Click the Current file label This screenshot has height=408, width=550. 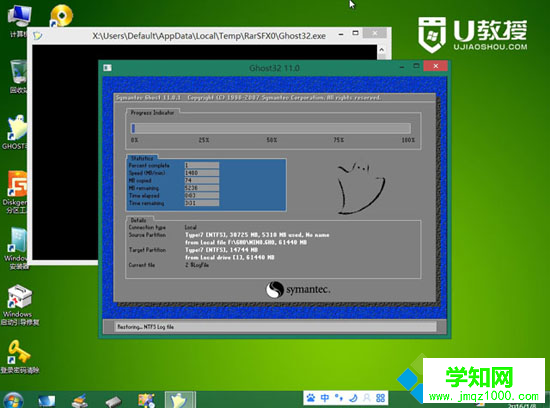pyautogui.click(x=142, y=265)
